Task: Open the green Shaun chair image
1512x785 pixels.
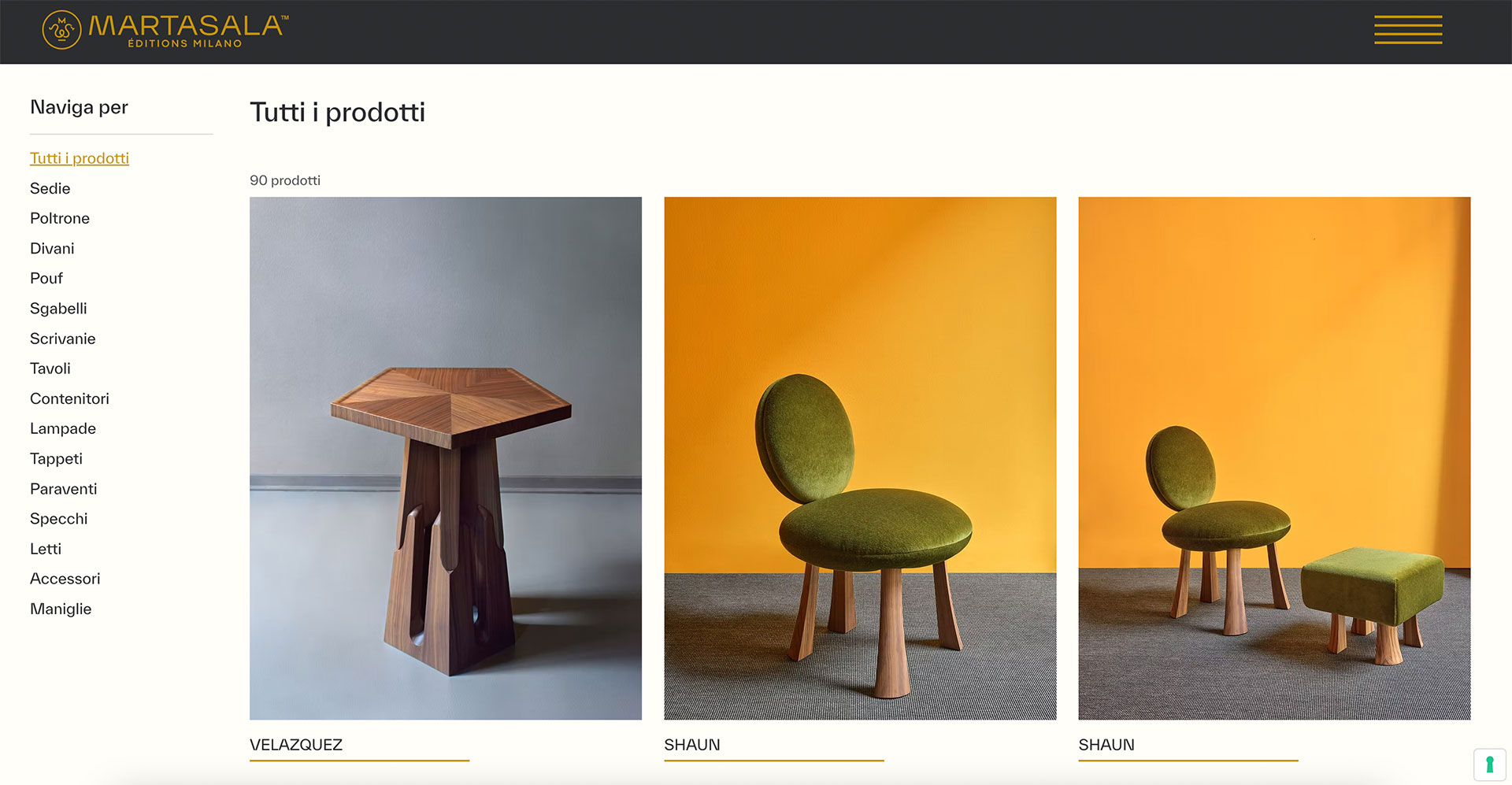Action: coord(860,458)
